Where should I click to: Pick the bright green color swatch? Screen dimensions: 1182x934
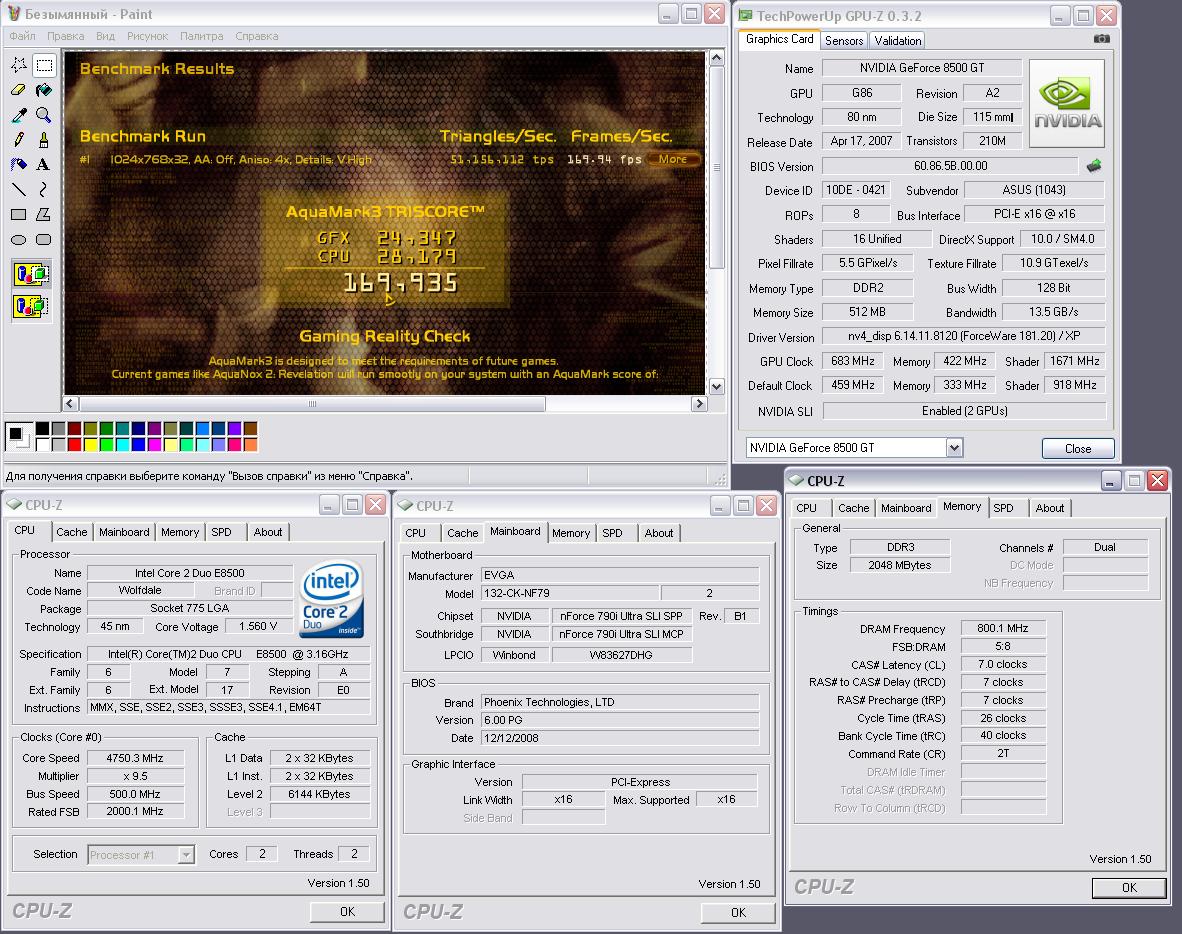point(106,445)
